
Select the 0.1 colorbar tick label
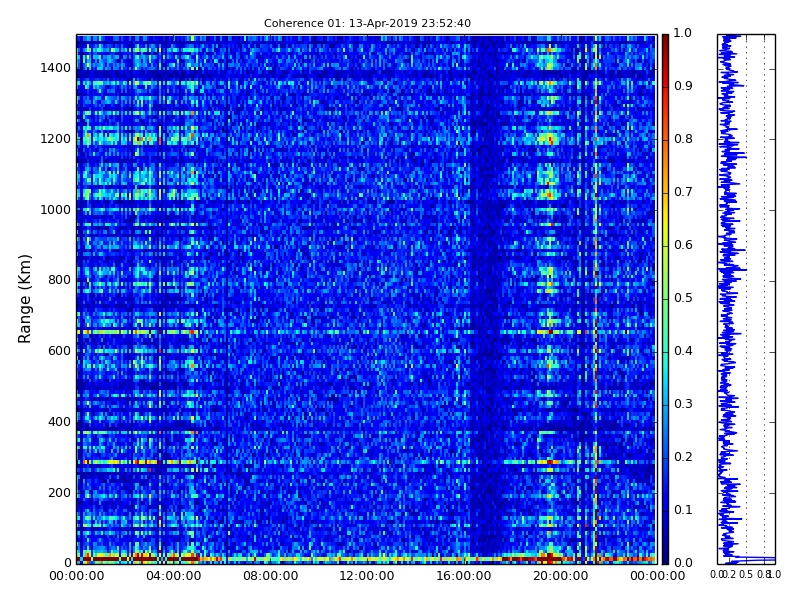point(683,510)
